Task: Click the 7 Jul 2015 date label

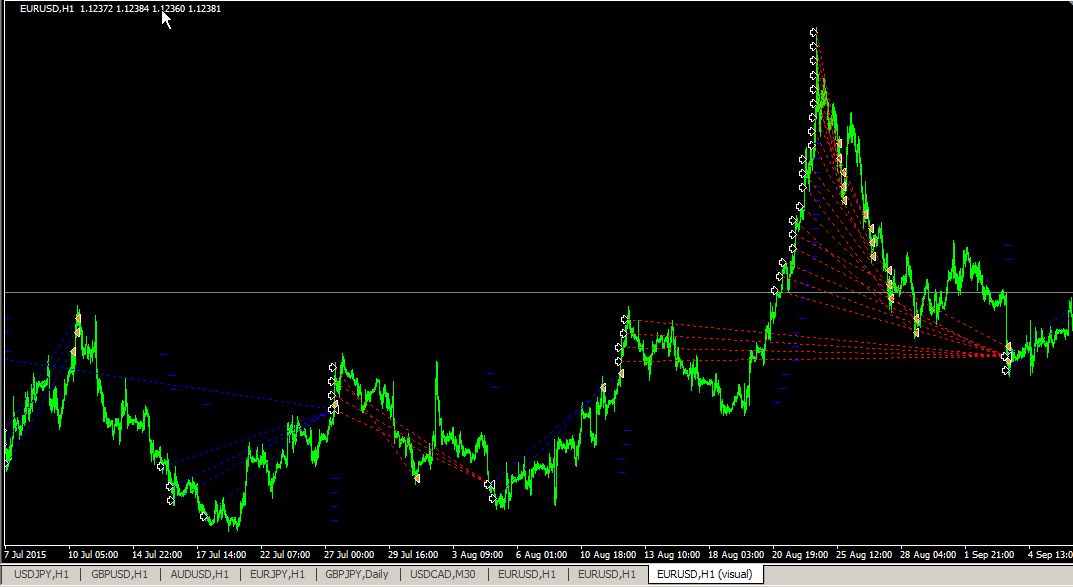Action: (x=25, y=555)
